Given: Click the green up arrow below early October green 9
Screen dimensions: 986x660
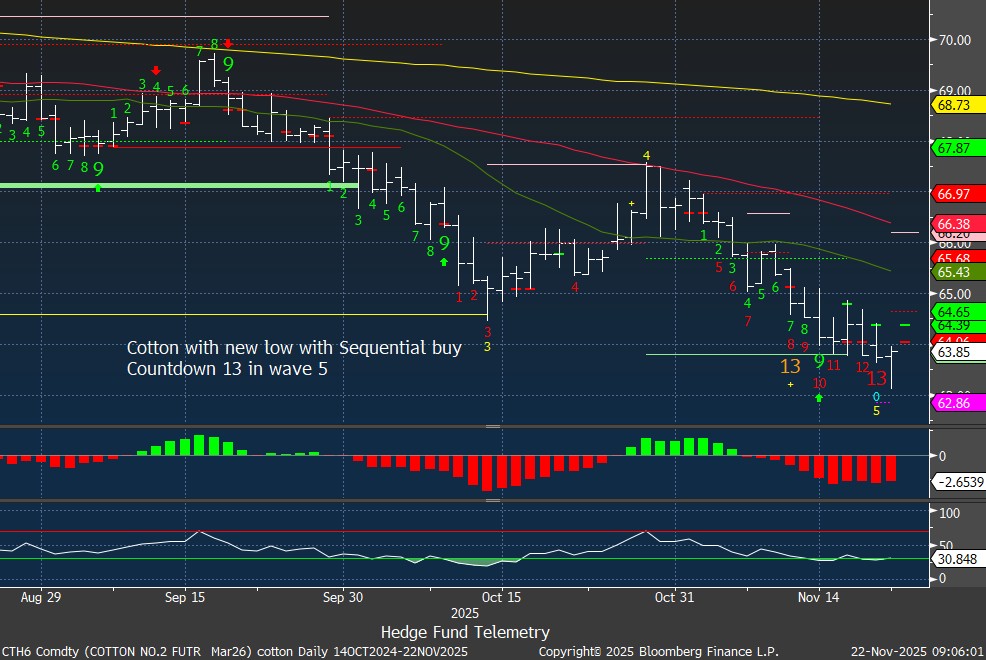Looking at the screenshot, I should [x=443, y=261].
